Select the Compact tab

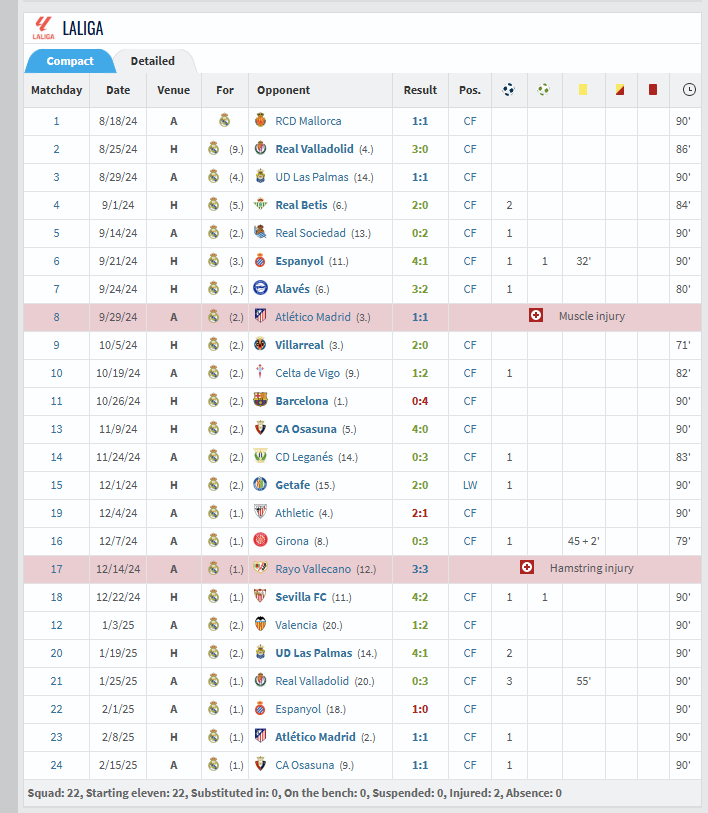coord(70,61)
